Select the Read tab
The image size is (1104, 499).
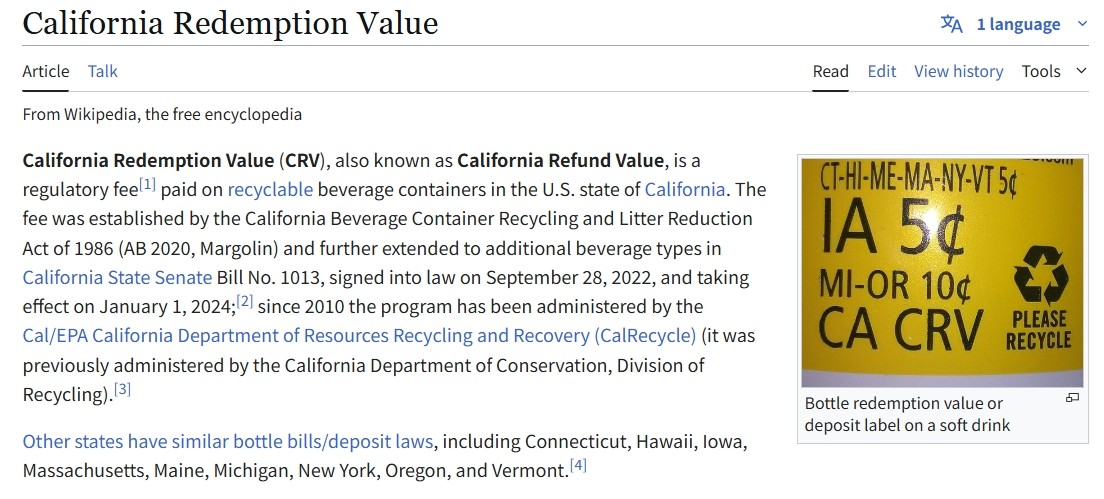tap(831, 71)
